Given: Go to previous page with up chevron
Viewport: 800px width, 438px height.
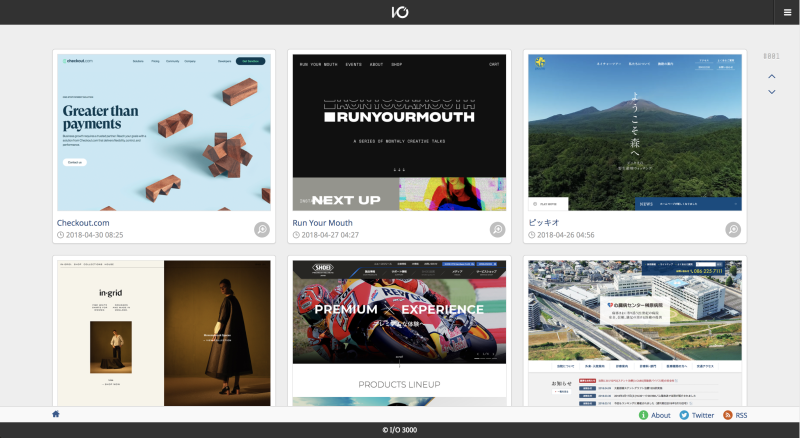Looking at the screenshot, I should click(x=771, y=76).
